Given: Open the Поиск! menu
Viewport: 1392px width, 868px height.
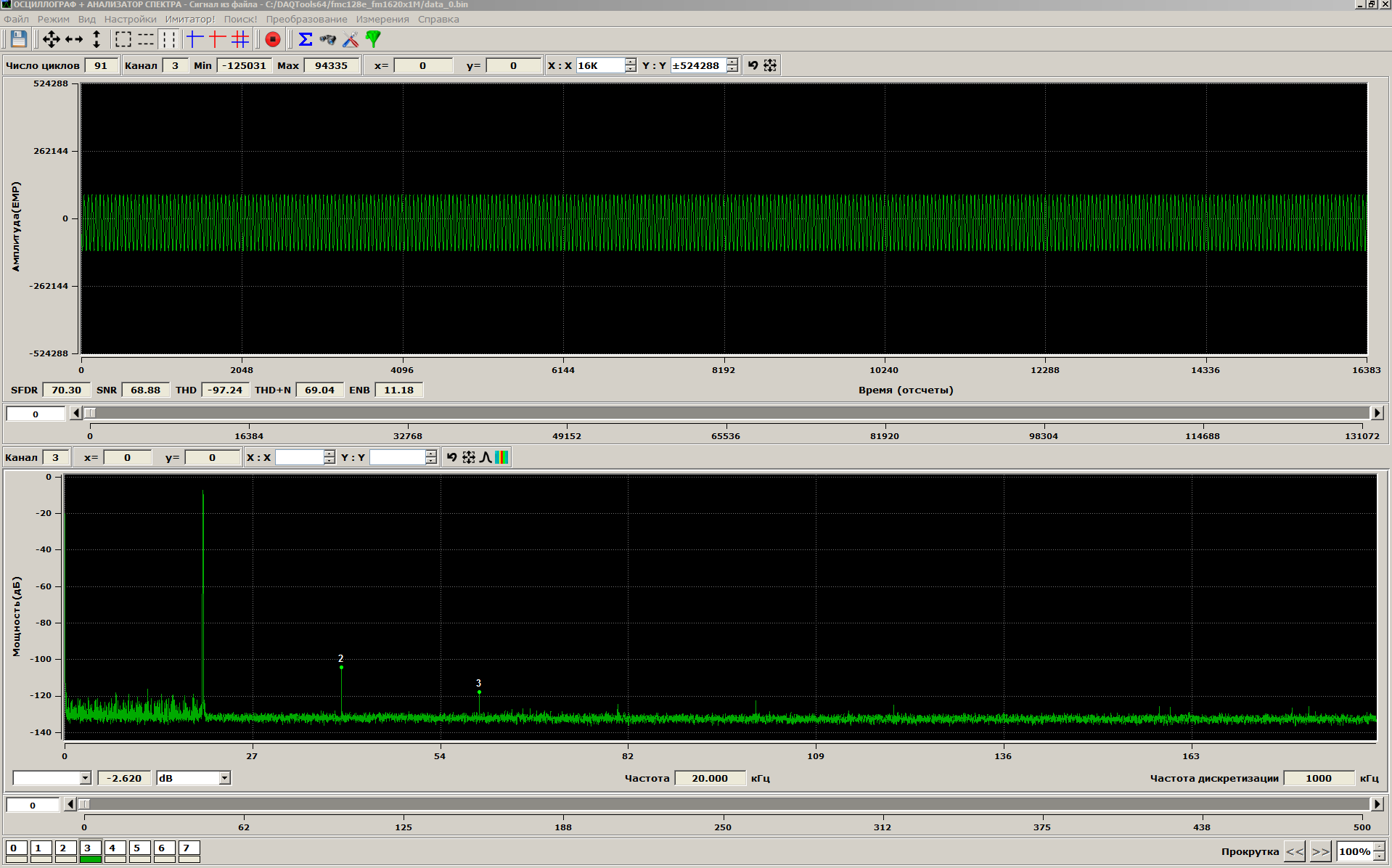Looking at the screenshot, I should tap(240, 20).
